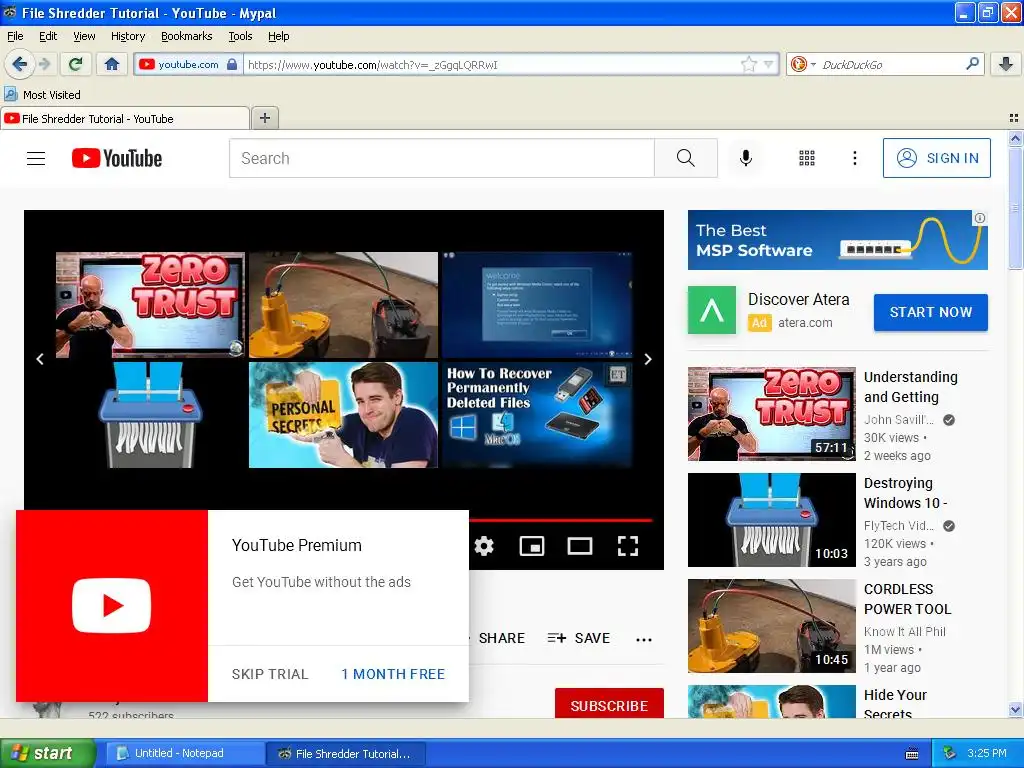Open the browser Home page icon
Image resolution: width=1024 pixels, height=768 pixels.
(112, 64)
